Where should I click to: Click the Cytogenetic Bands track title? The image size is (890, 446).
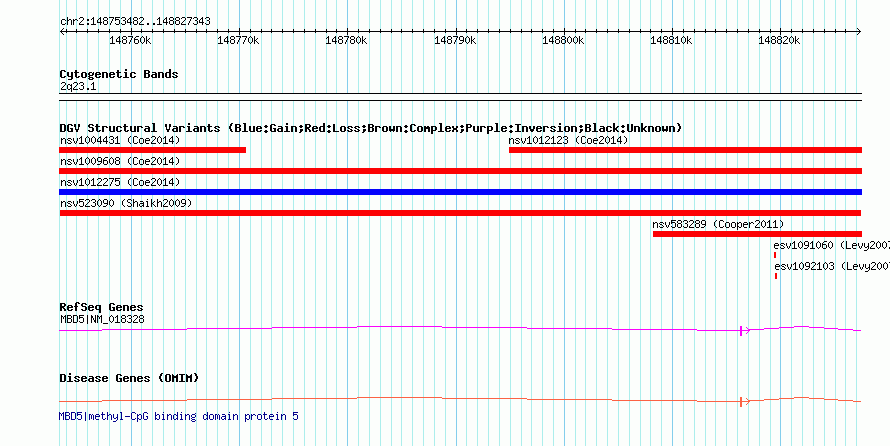pos(119,74)
